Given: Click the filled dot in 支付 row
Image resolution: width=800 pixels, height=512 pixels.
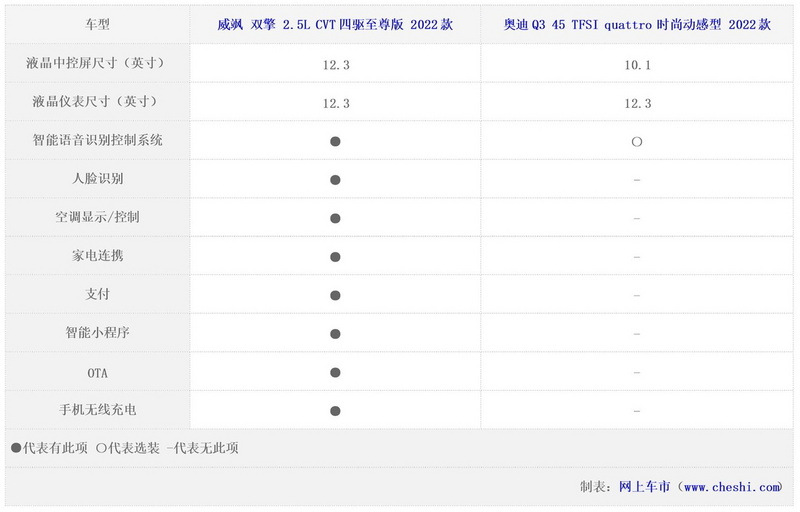Looking at the screenshot, I should pyautogui.click(x=335, y=295).
